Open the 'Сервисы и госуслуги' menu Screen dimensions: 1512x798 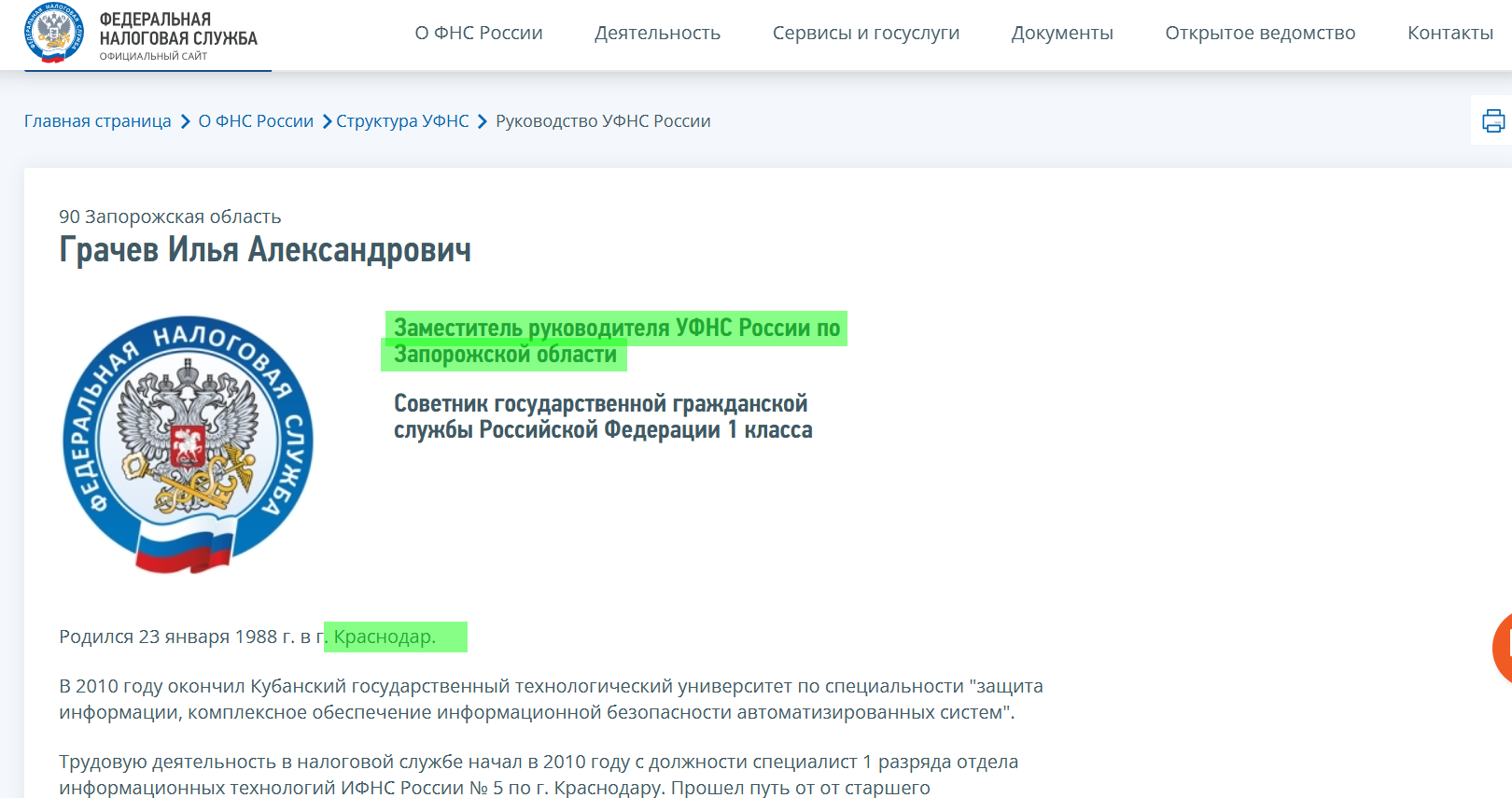click(866, 33)
